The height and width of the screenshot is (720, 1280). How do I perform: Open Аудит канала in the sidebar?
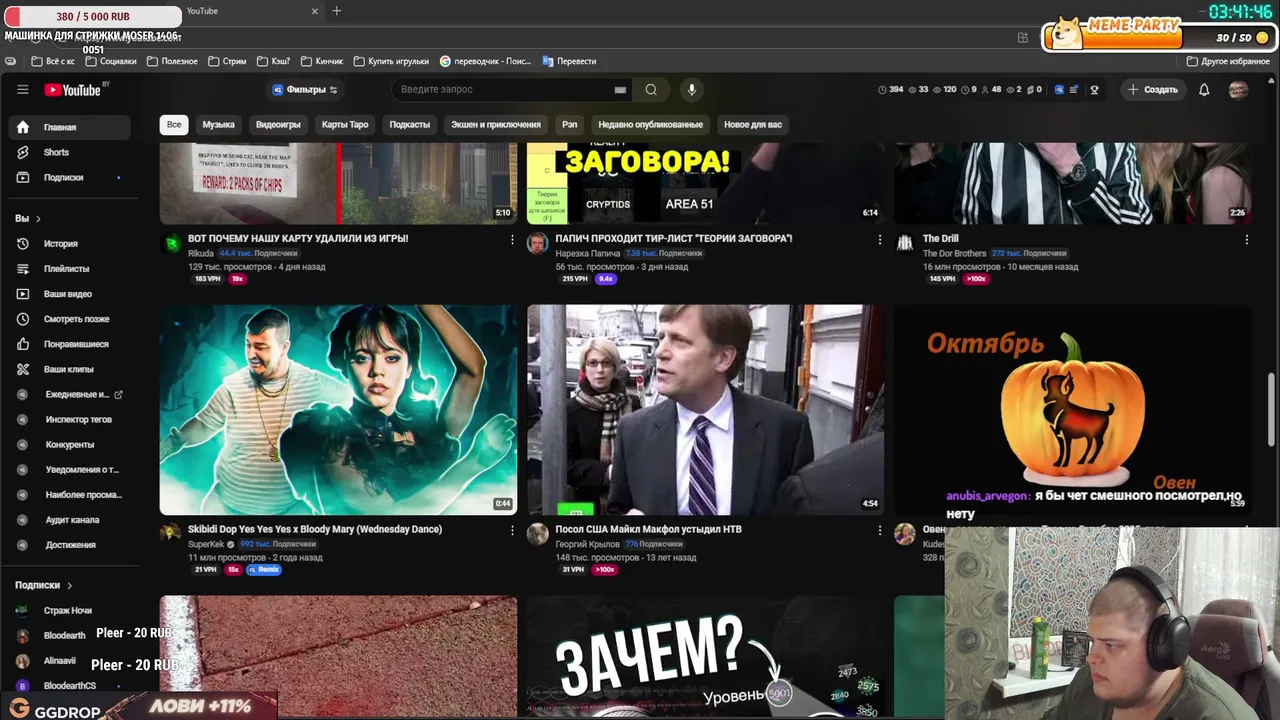69,520
